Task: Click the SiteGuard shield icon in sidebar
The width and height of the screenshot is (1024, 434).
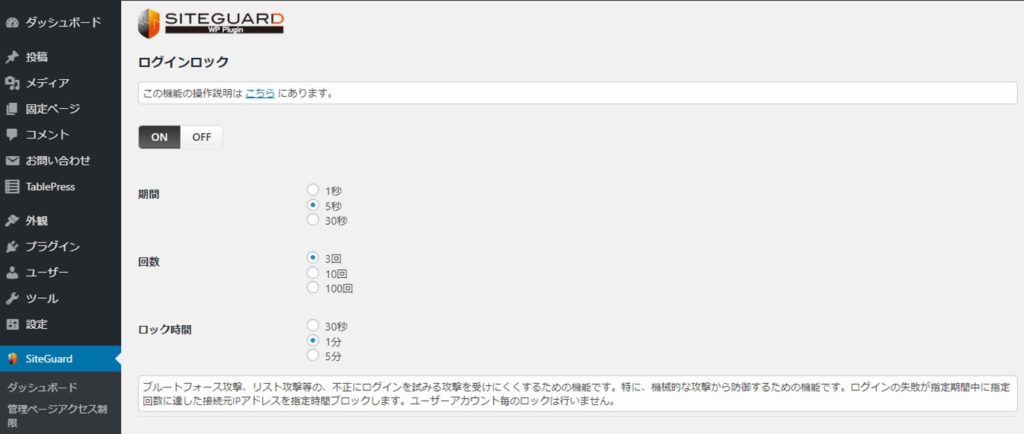Action: pos(12,358)
